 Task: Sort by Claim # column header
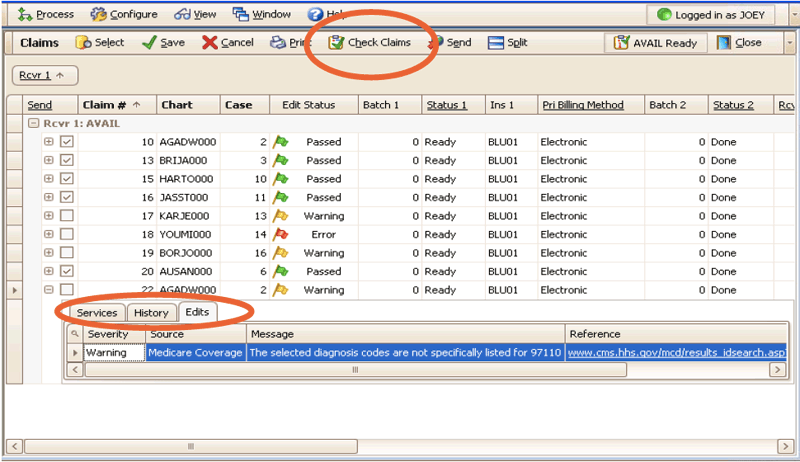coord(117,105)
